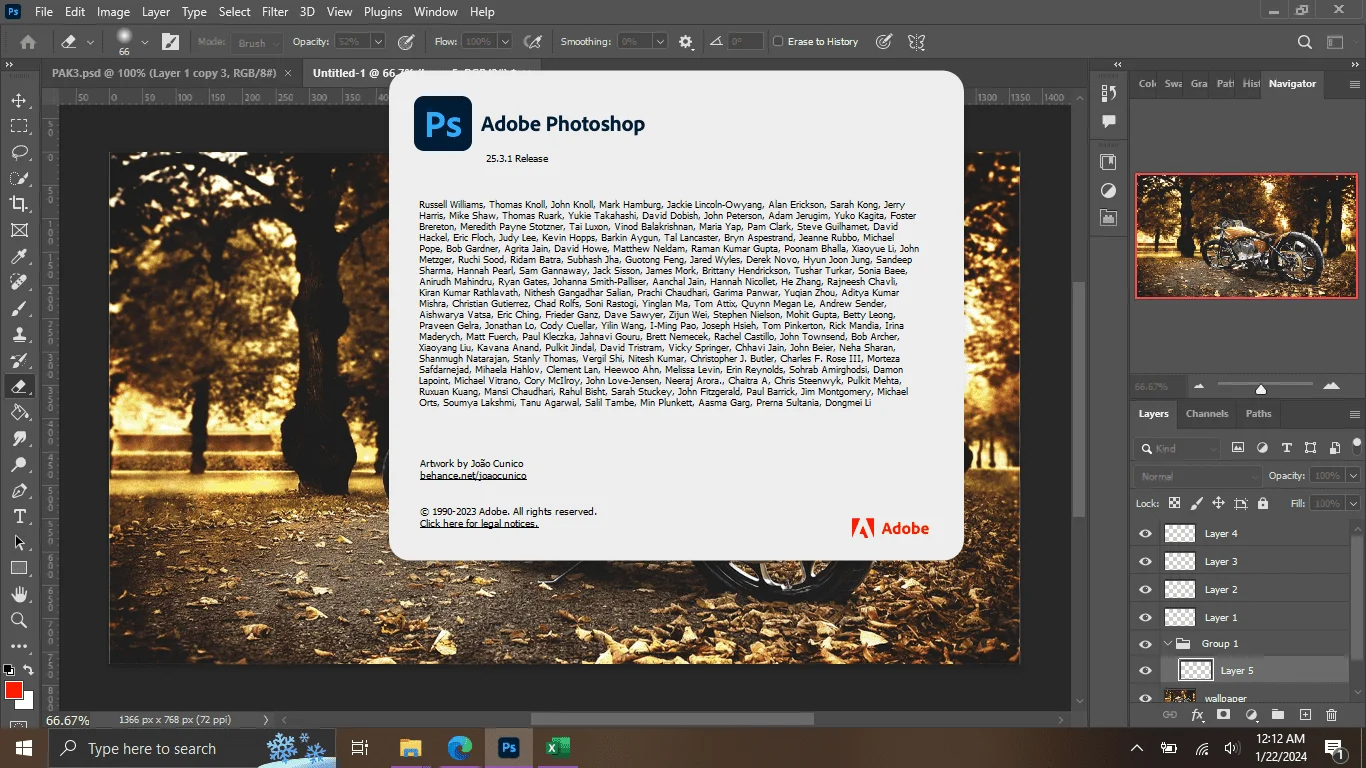The width and height of the screenshot is (1366, 768).
Task: Open the Search icon in options bar
Action: click(x=1304, y=42)
